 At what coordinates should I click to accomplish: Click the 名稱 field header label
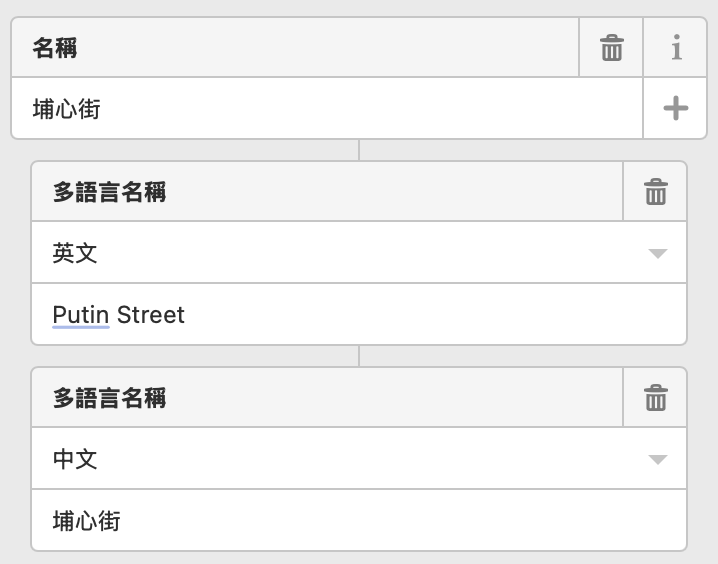pos(54,48)
